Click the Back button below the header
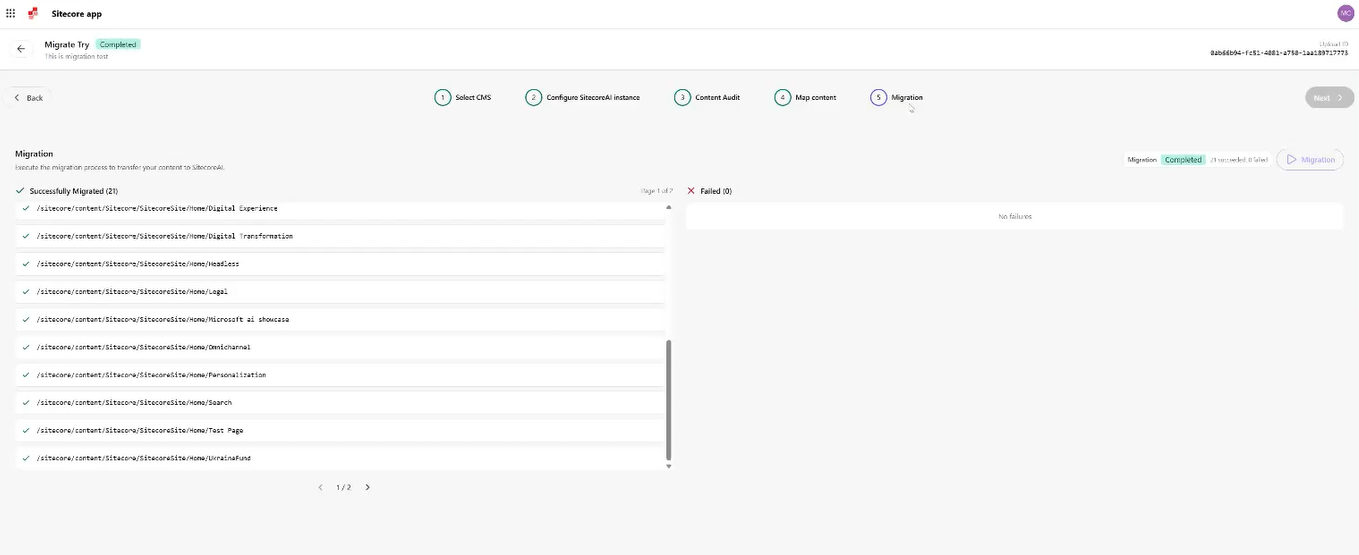This screenshot has width=1359, height=555. [28, 98]
